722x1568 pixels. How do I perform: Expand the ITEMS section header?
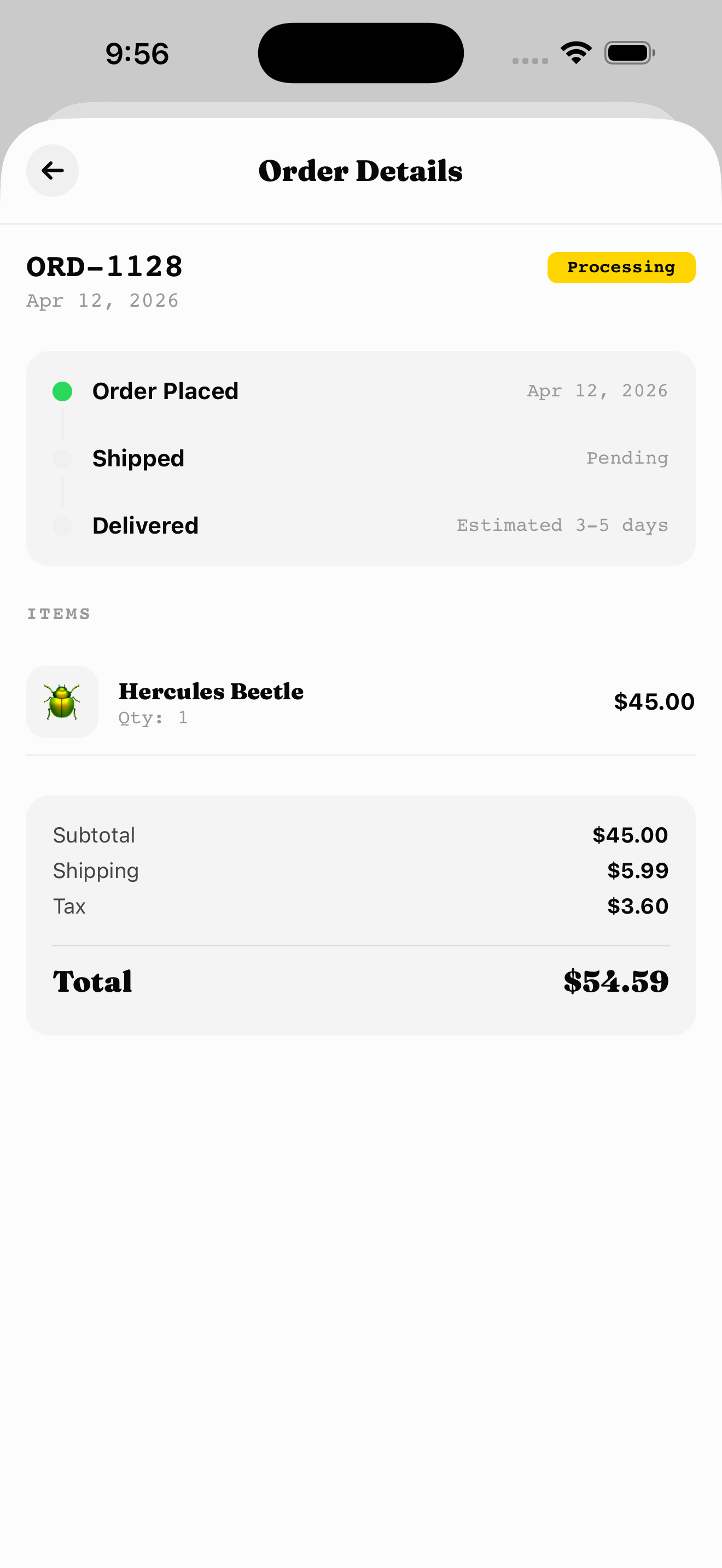coord(59,613)
